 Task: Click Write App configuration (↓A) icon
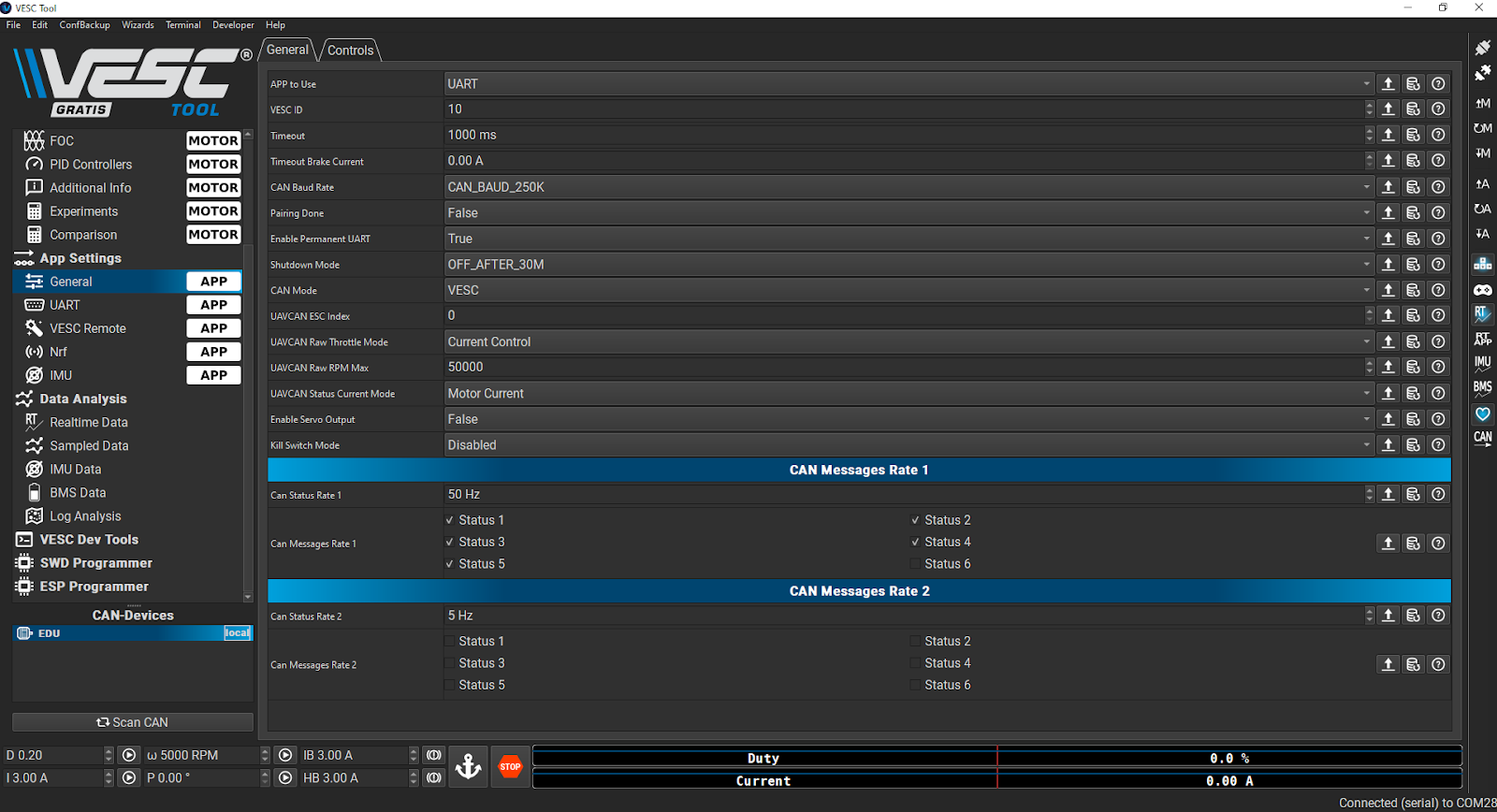point(1483,234)
